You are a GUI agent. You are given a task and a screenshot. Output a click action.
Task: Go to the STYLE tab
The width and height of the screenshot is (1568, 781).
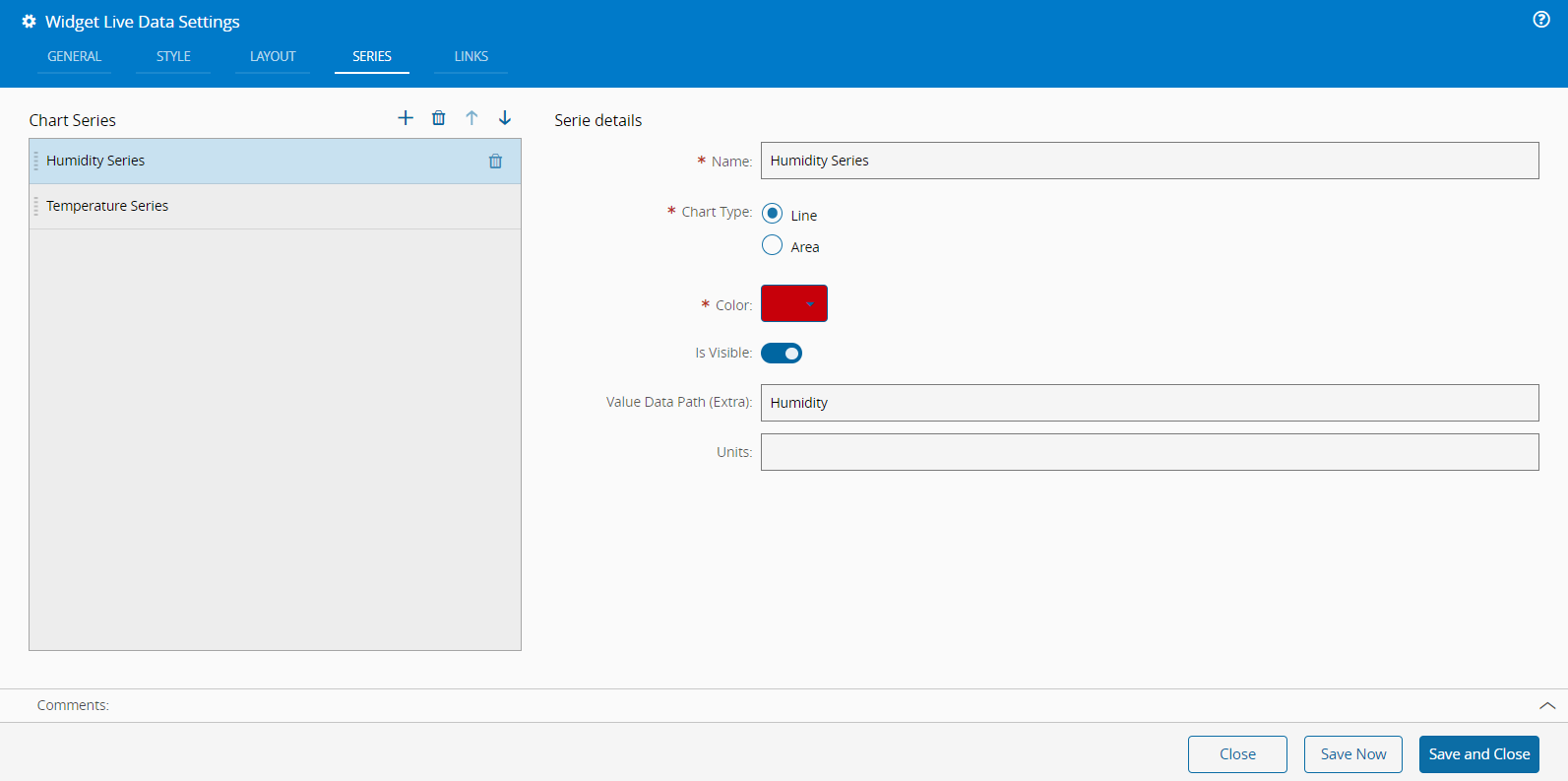tap(173, 56)
